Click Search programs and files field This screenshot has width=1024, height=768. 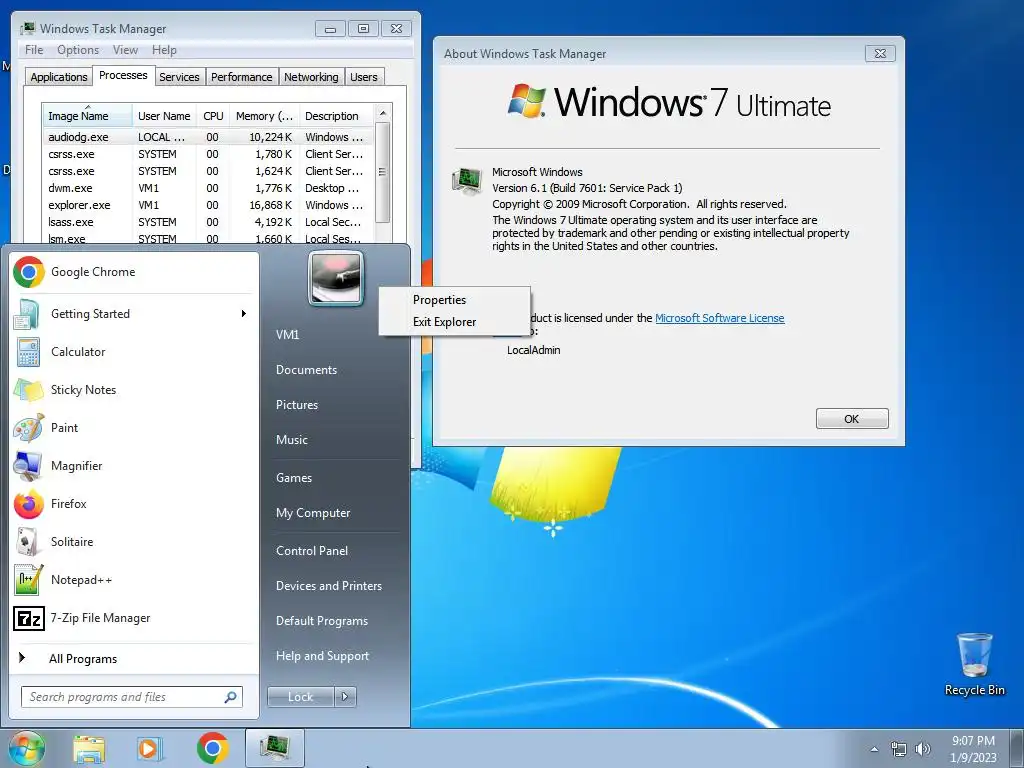tap(131, 697)
